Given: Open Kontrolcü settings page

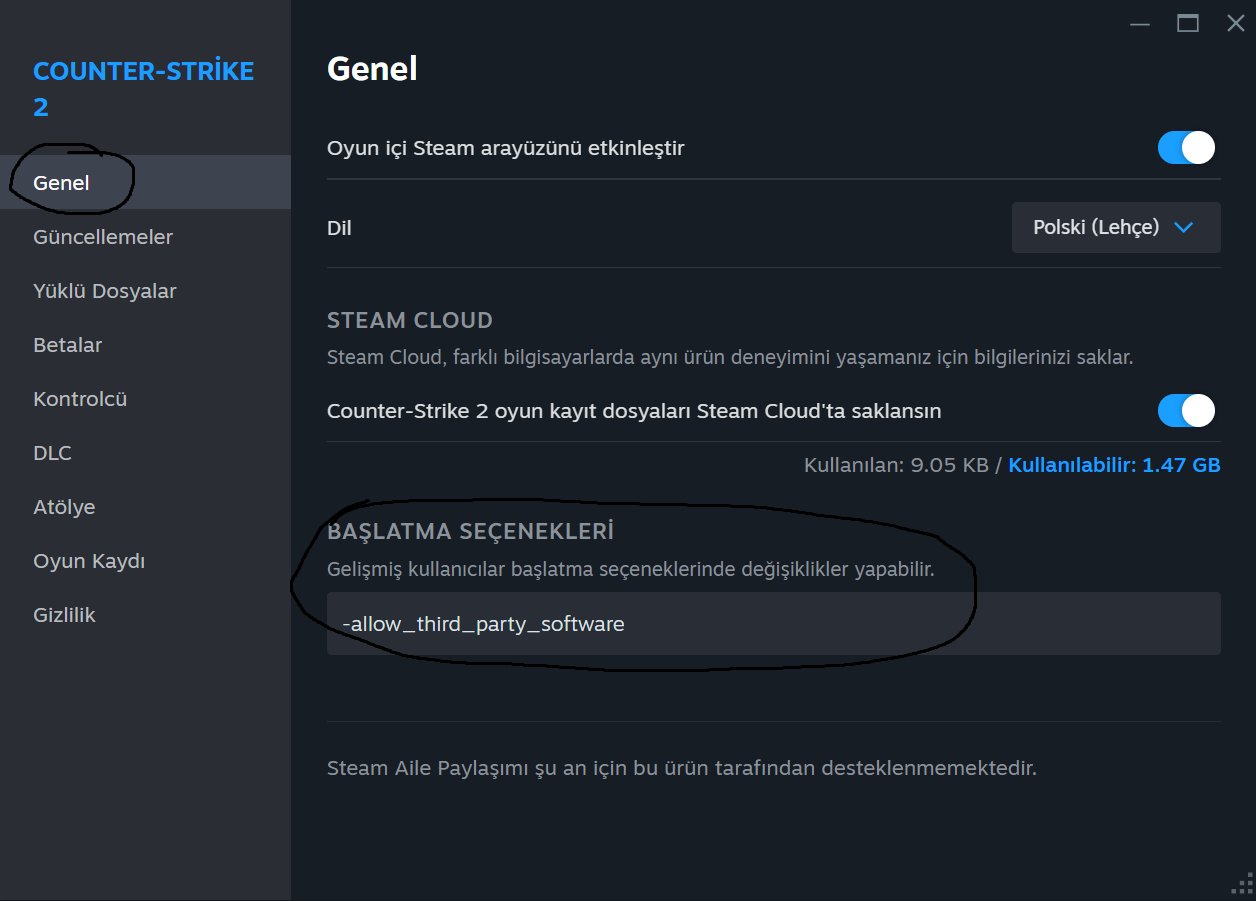Looking at the screenshot, I should click(x=80, y=399).
